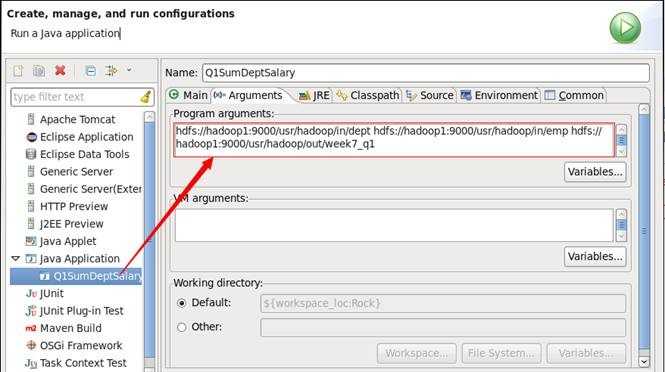
Task: Open filter dropdown arrow in toolbar
Action: tap(129, 70)
